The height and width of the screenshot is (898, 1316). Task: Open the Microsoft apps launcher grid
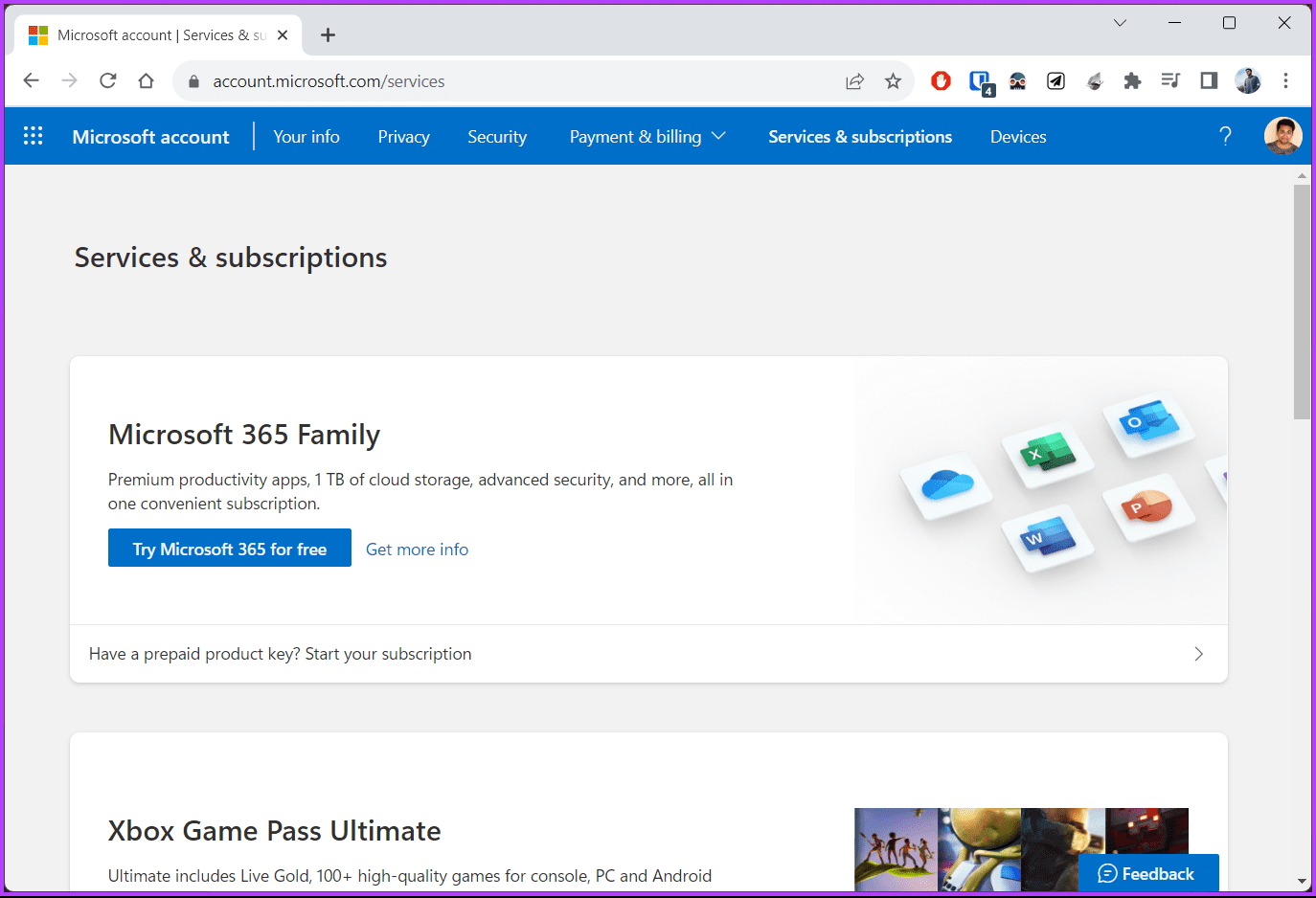tap(34, 136)
